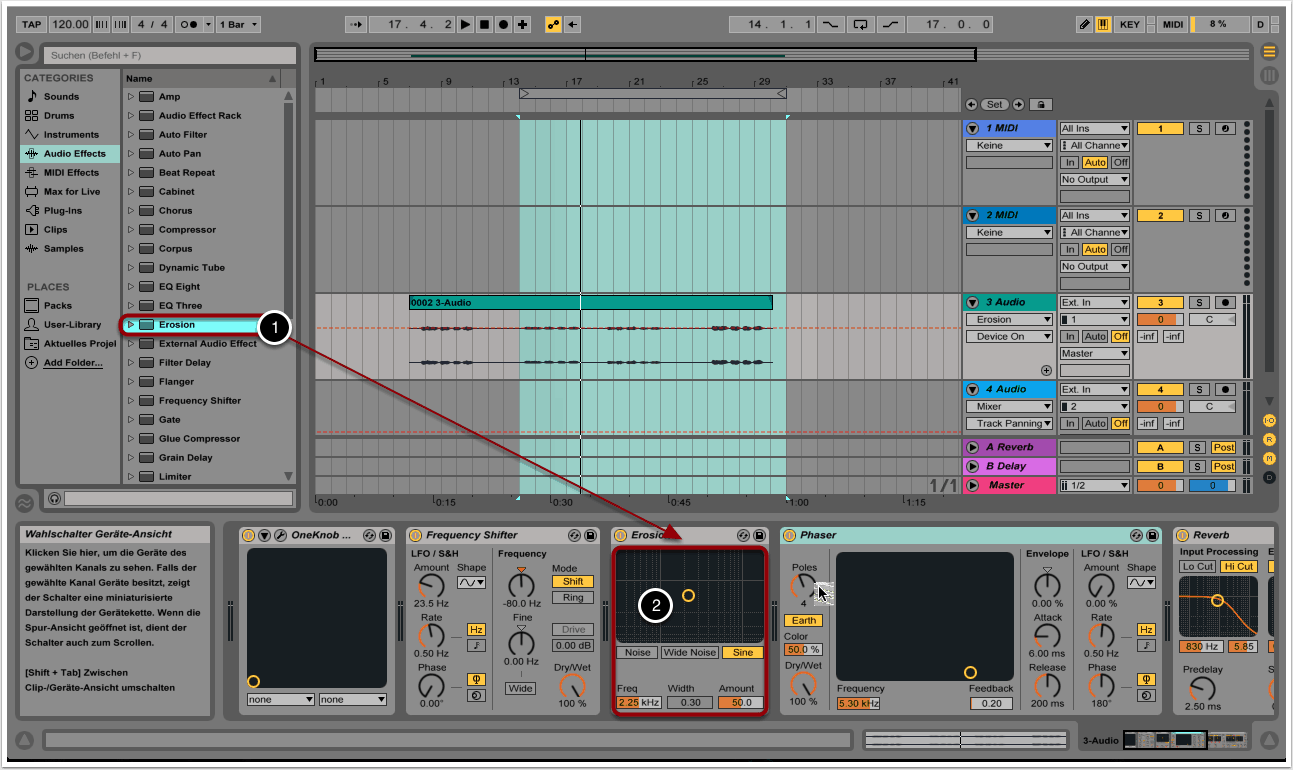Click the Frequency Shifter save preset icon
This screenshot has width=1293, height=770.
pos(590,536)
